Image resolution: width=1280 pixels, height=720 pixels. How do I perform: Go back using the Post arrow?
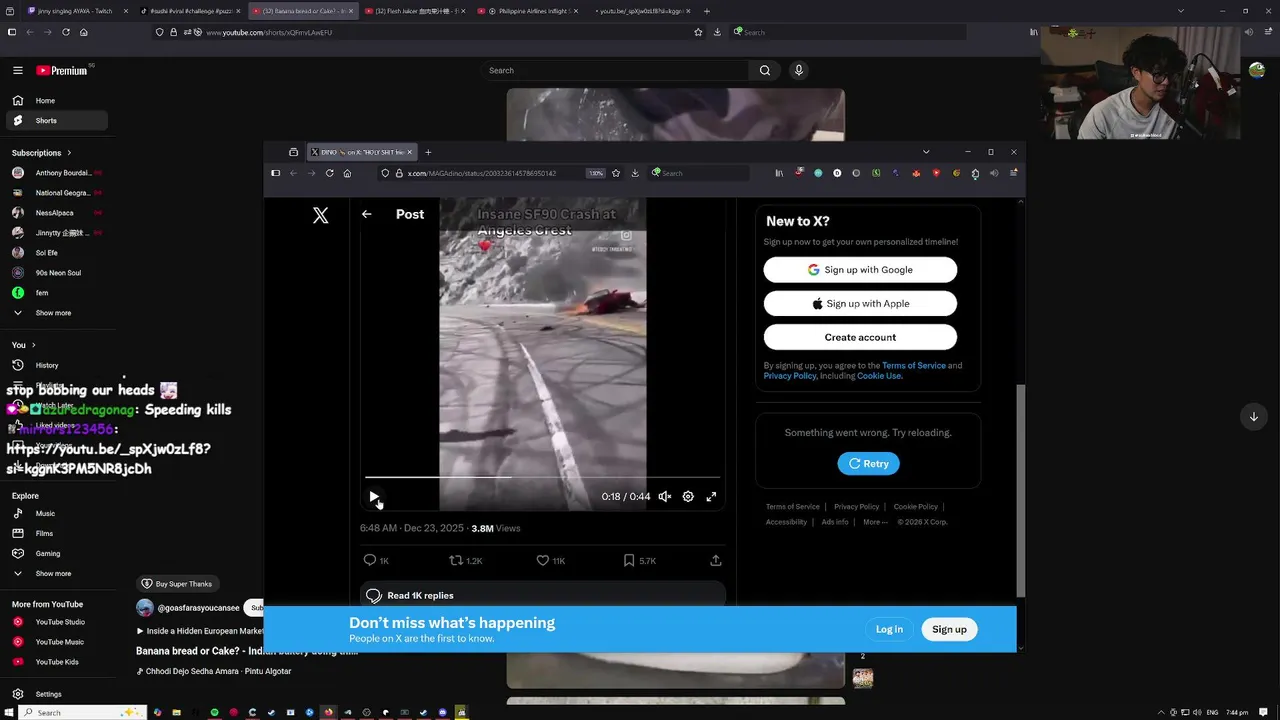(x=366, y=214)
